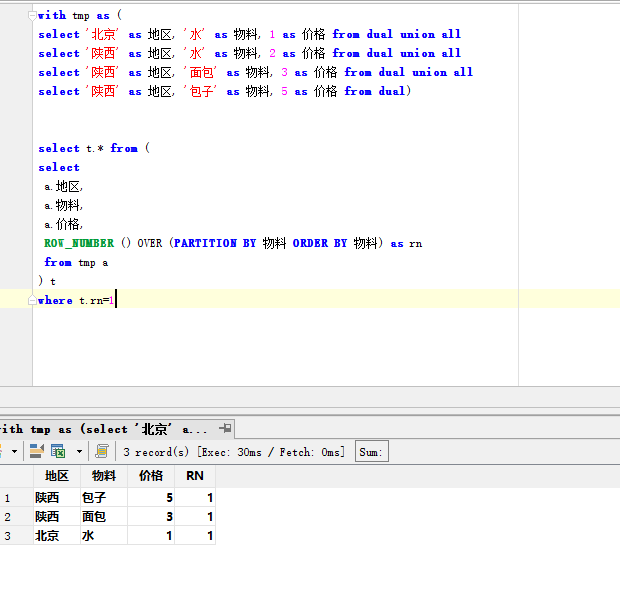Screen dimensions: 620x597
Task: Open the dropdown arrow next to Excel export
Action: click(x=79, y=451)
